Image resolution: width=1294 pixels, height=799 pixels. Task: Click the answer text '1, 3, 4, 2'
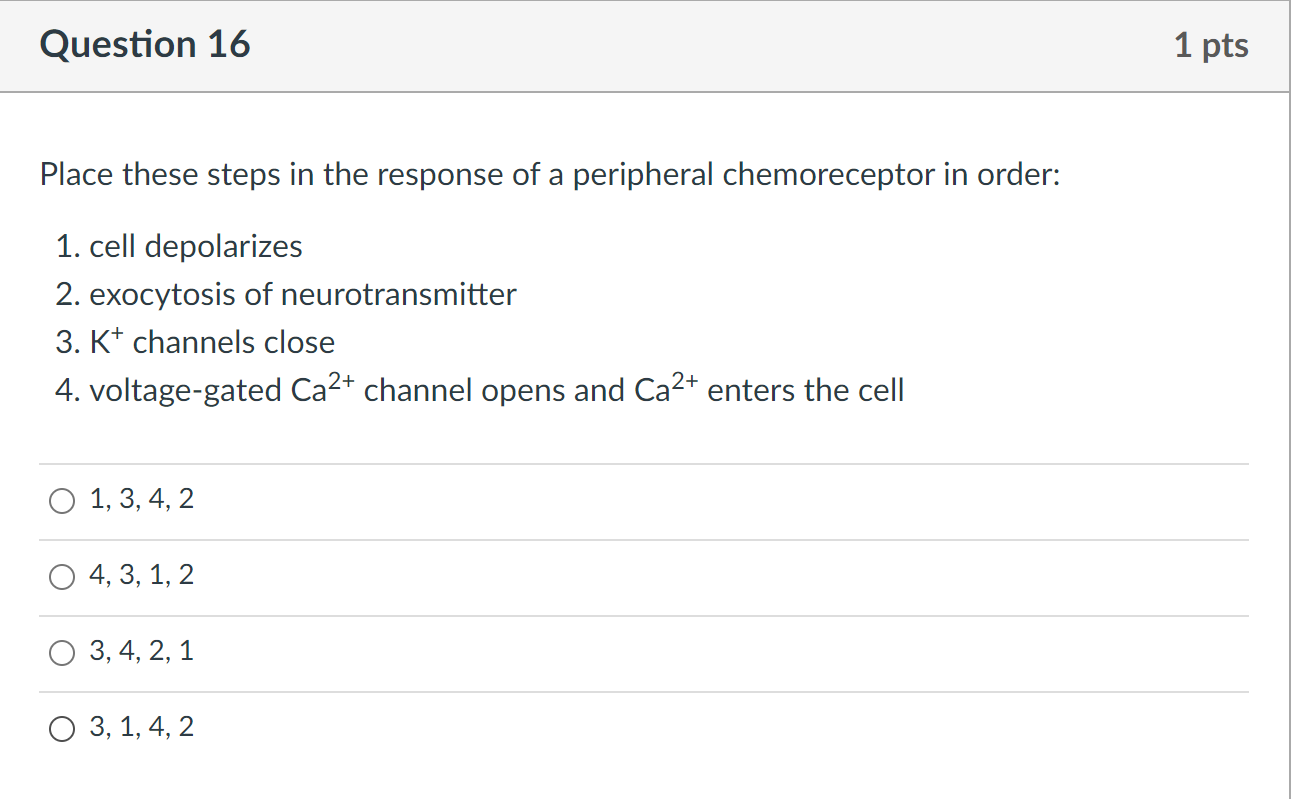(140, 500)
